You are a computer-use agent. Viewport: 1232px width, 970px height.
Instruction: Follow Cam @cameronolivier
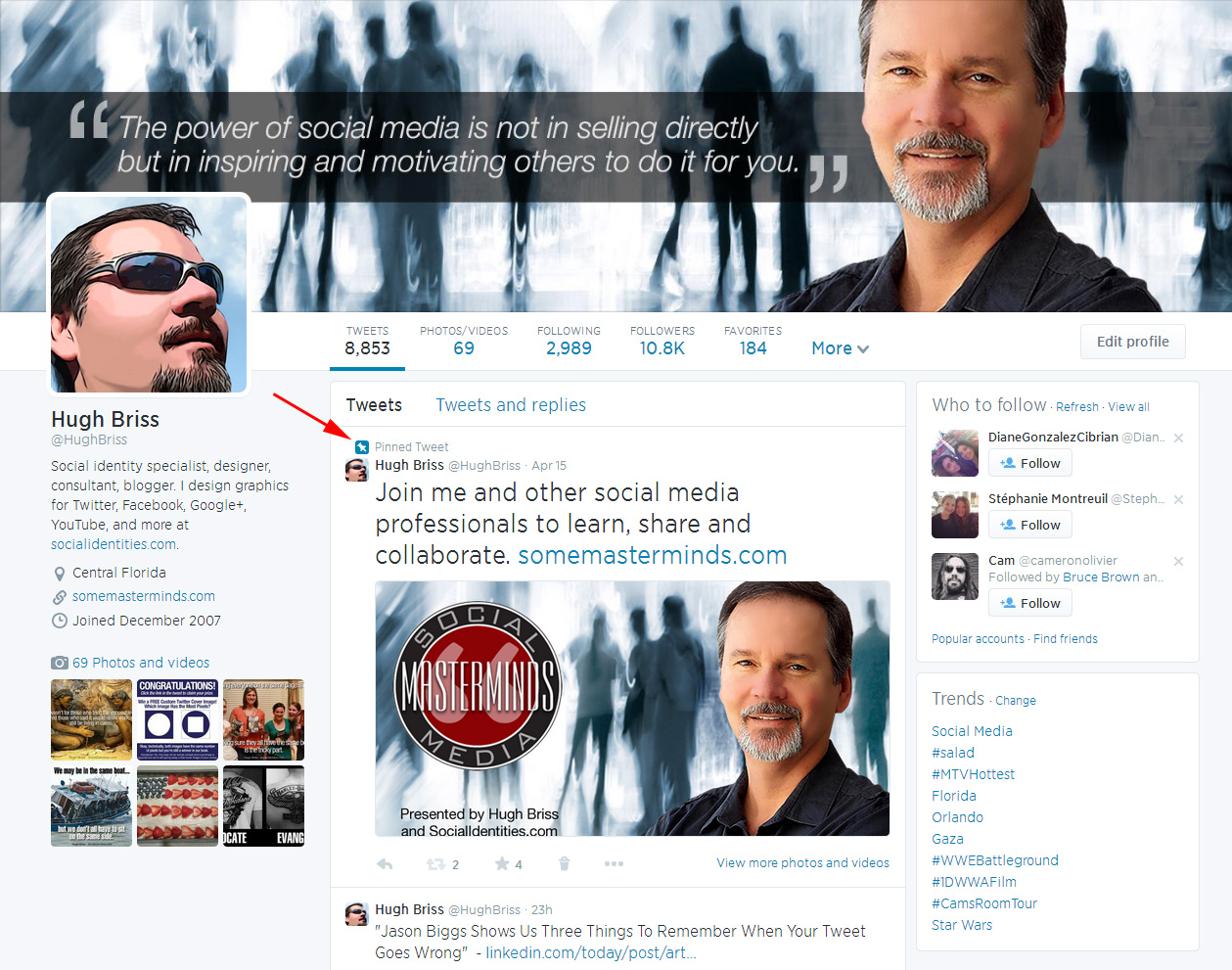tap(1030, 604)
